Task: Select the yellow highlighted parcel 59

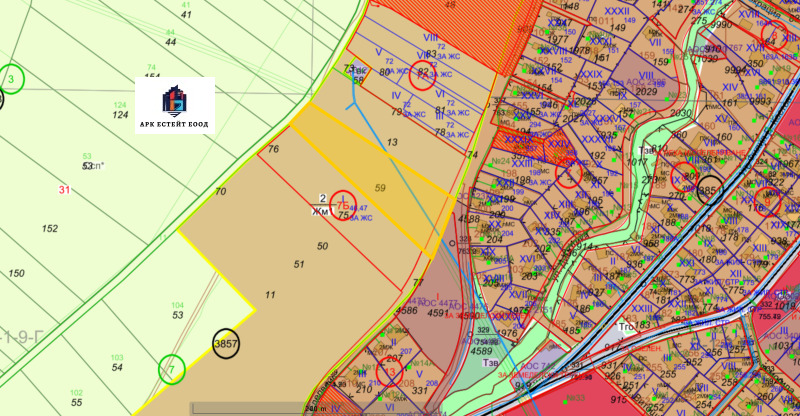Action: click(x=380, y=187)
